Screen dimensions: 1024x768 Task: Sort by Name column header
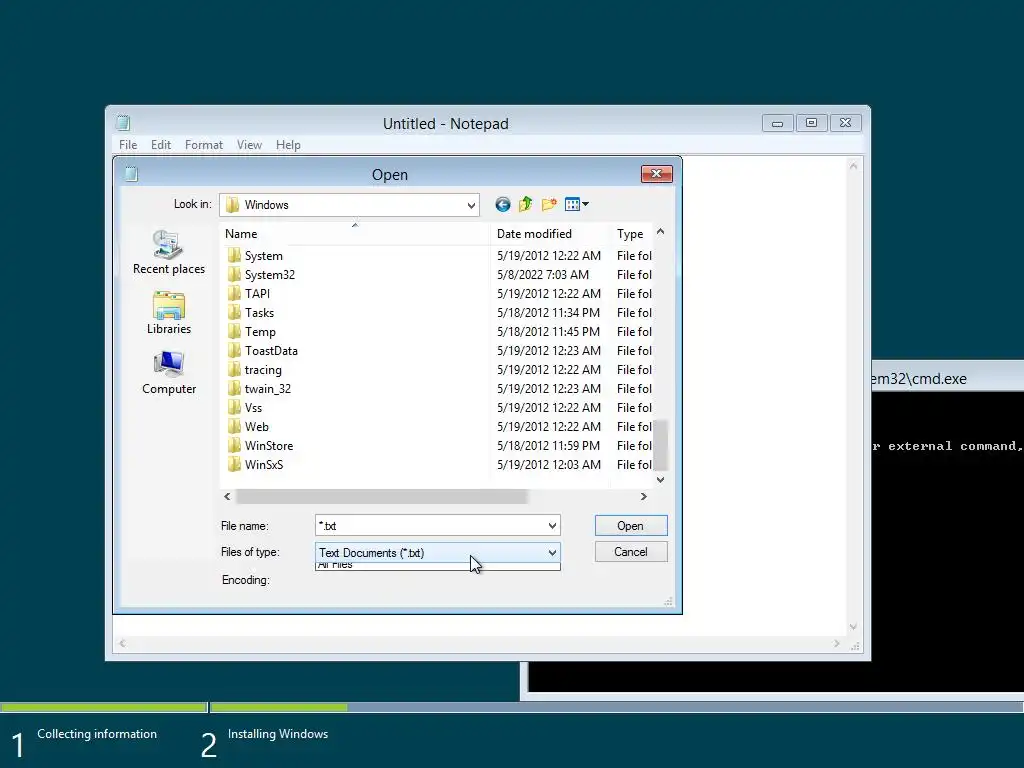(x=355, y=234)
